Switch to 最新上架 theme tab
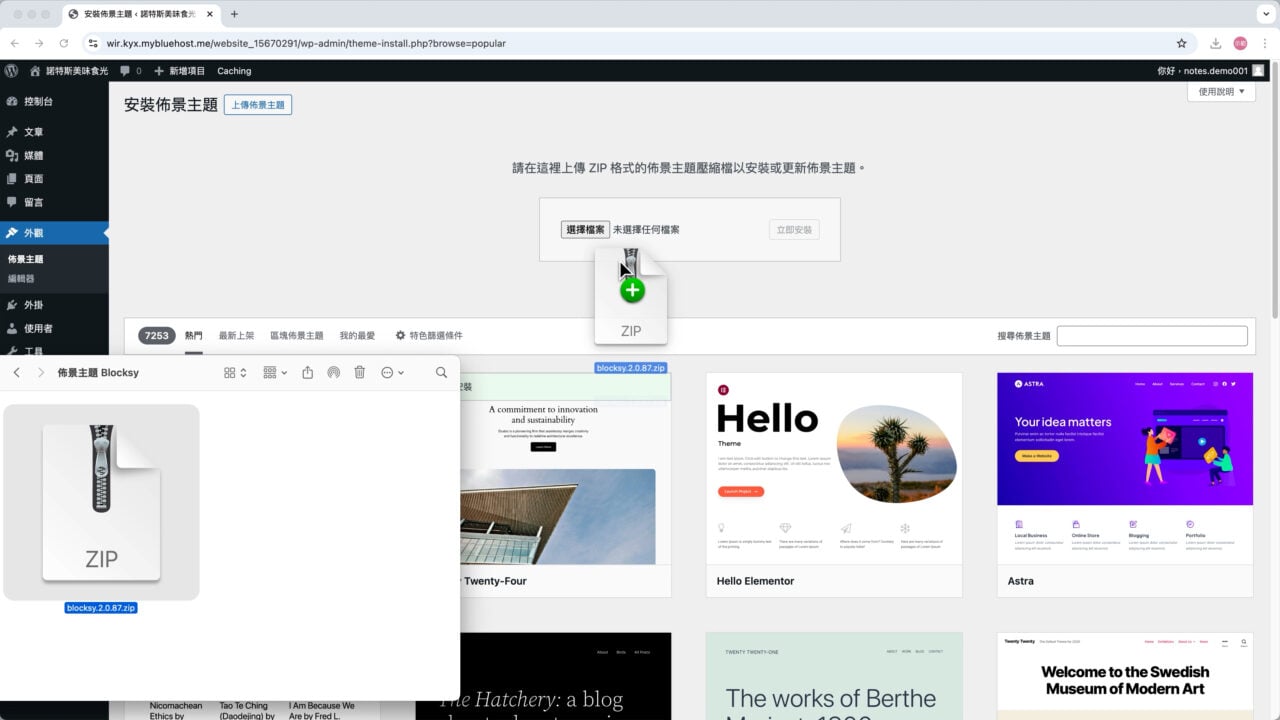1280x720 pixels. coord(237,336)
